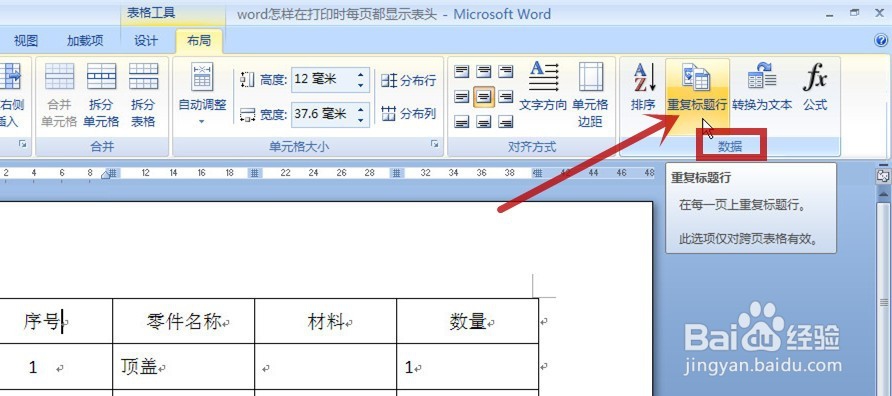Click the height (高度) input field
The height and width of the screenshot is (396, 892).
pyautogui.click(x=323, y=80)
